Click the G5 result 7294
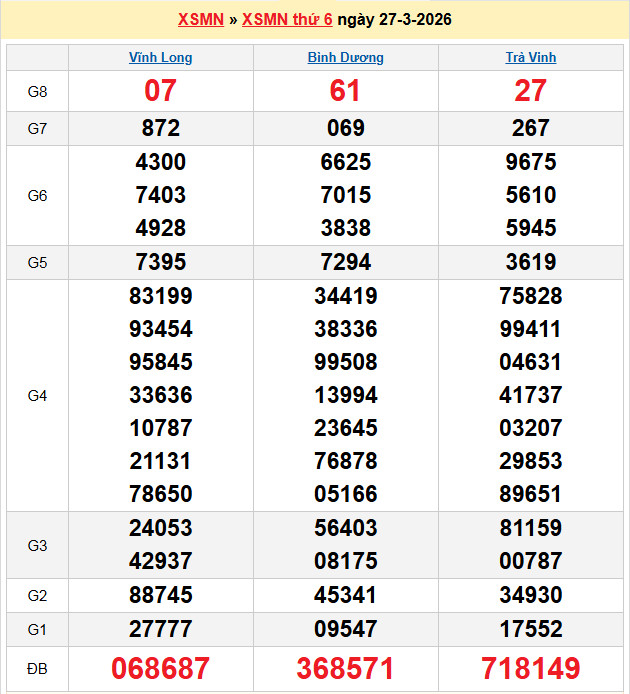 345,262
